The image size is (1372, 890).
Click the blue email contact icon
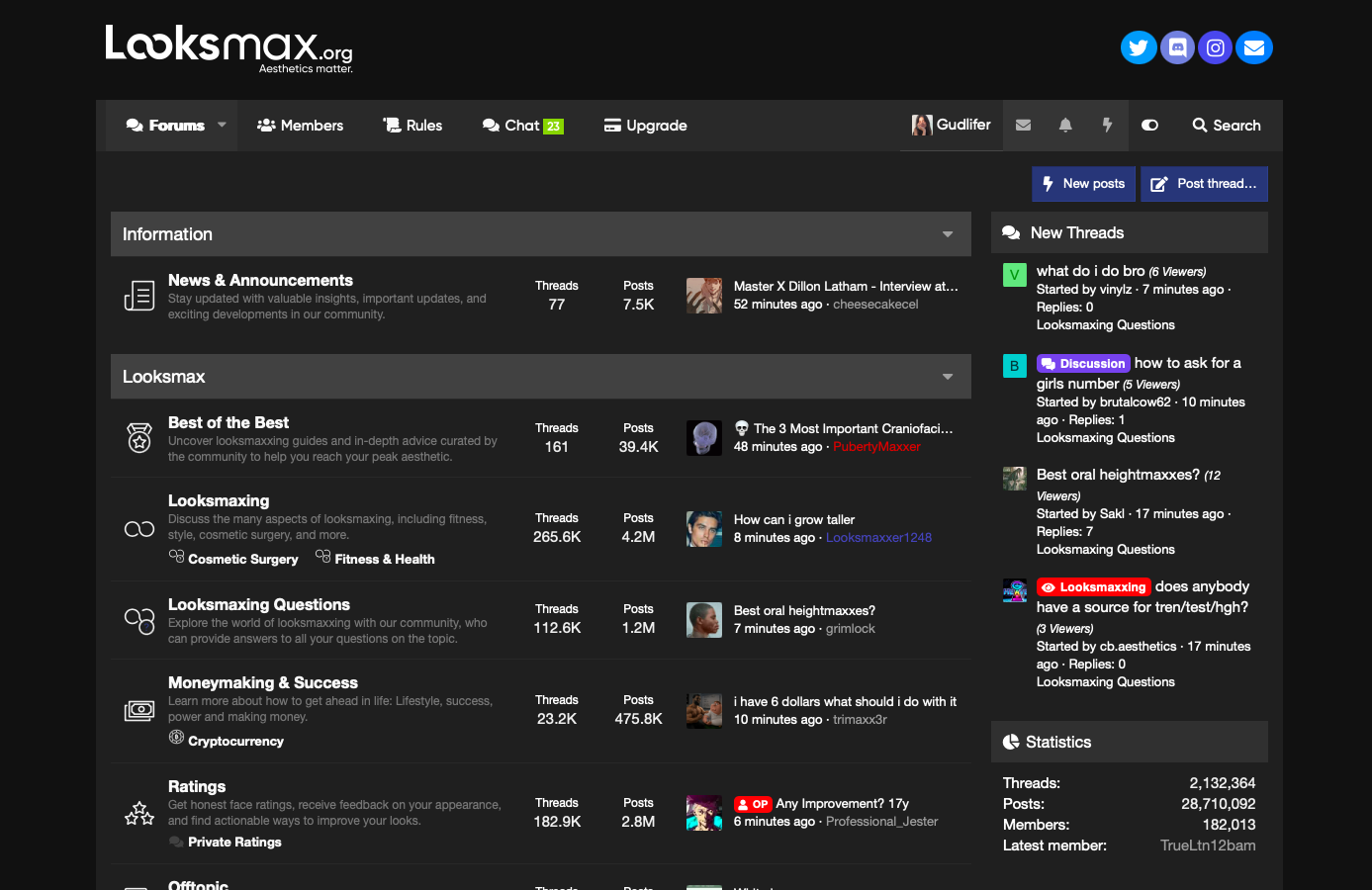1254,47
